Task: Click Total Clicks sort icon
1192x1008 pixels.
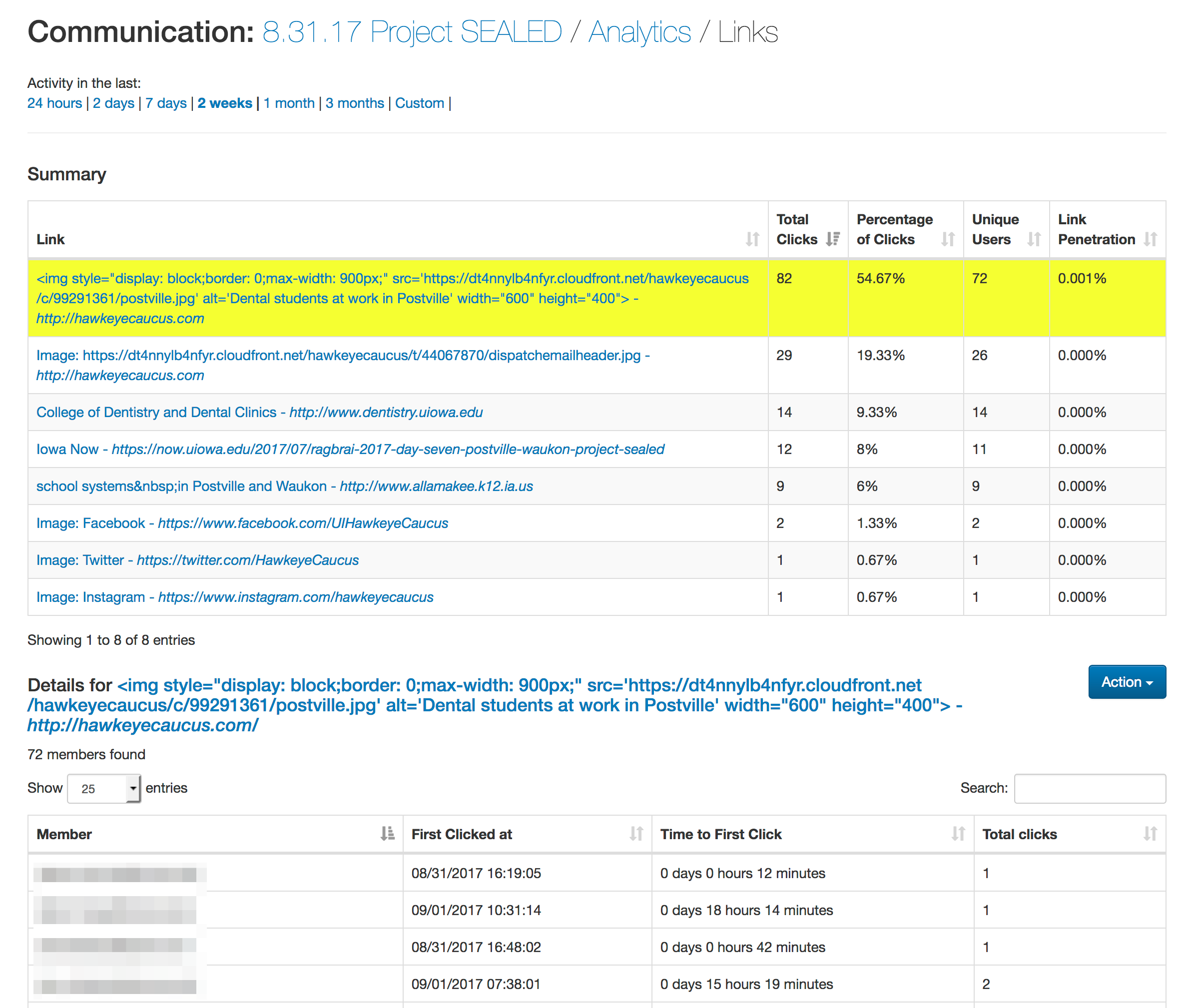Action: 833,239
